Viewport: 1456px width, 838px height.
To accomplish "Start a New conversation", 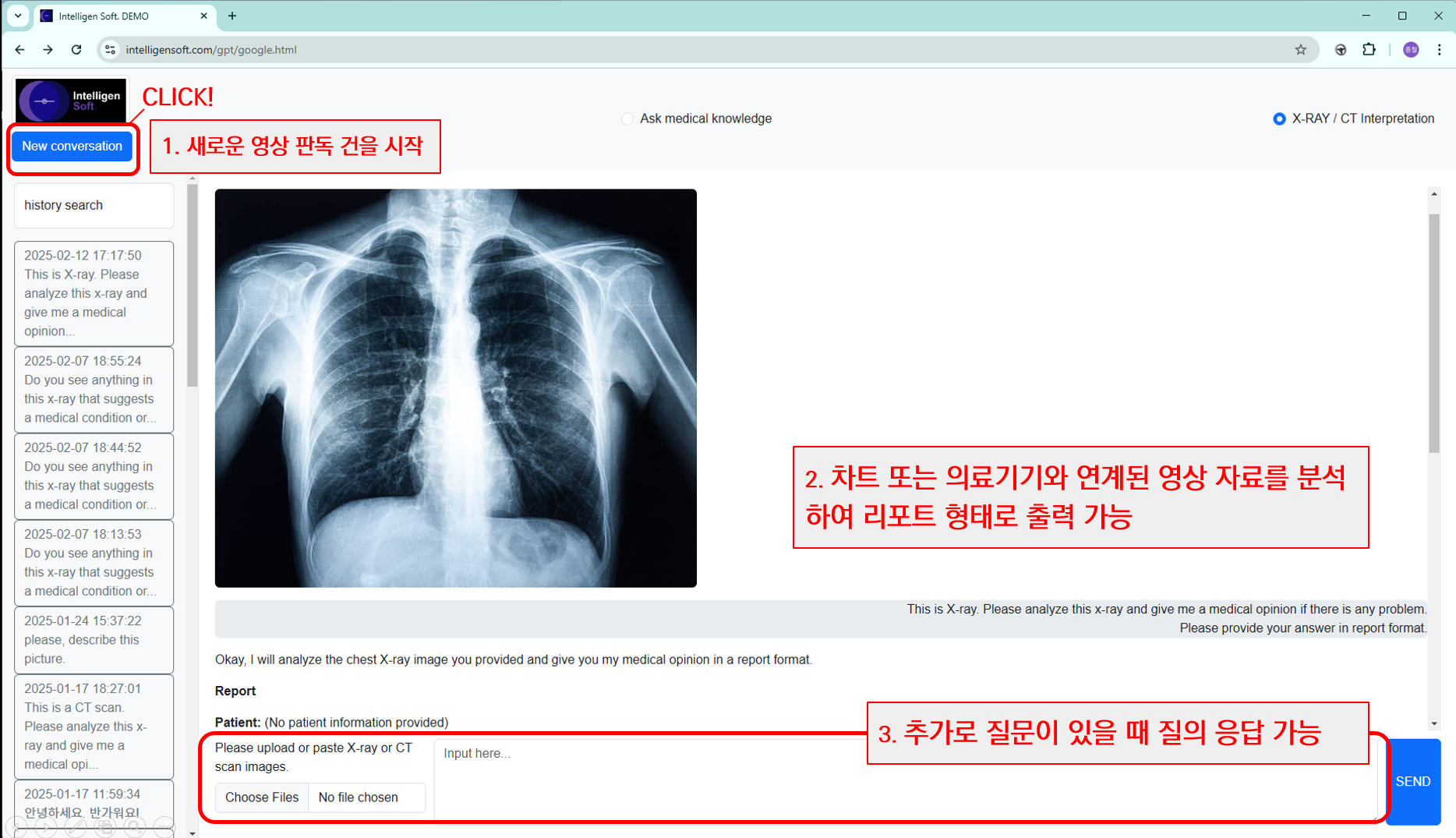I will tap(72, 146).
